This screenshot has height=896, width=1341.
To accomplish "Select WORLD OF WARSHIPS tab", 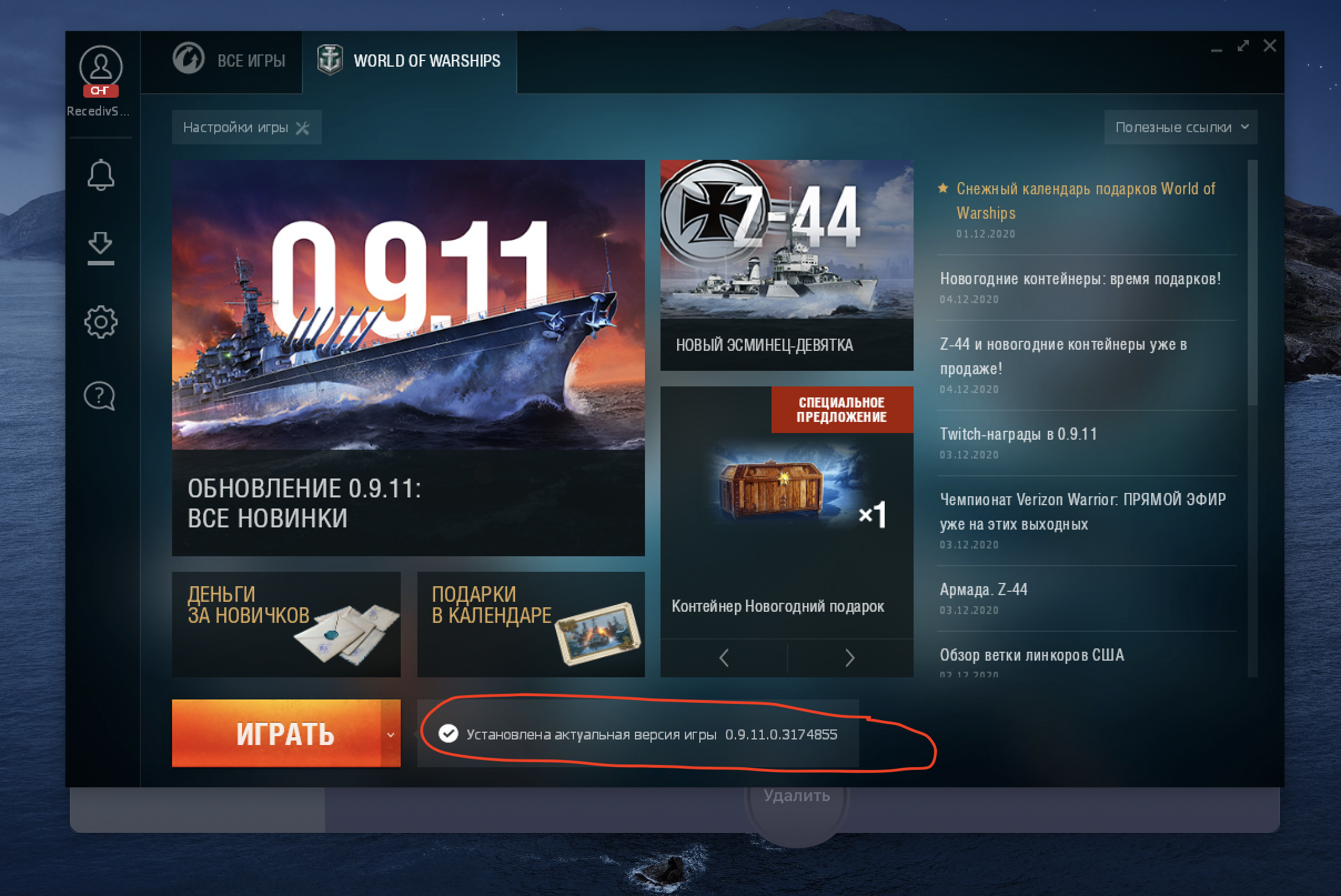I will point(409,61).
